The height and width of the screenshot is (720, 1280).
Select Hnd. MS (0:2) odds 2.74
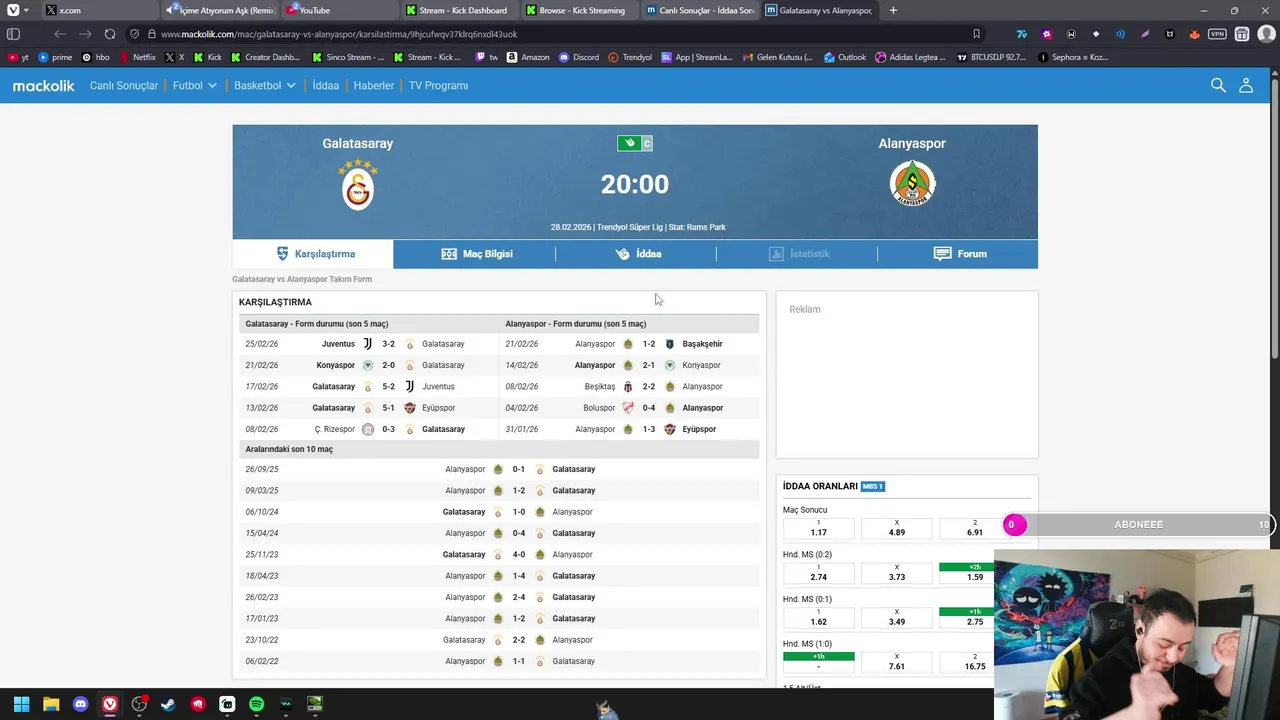pyautogui.click(x=818, y=573)
